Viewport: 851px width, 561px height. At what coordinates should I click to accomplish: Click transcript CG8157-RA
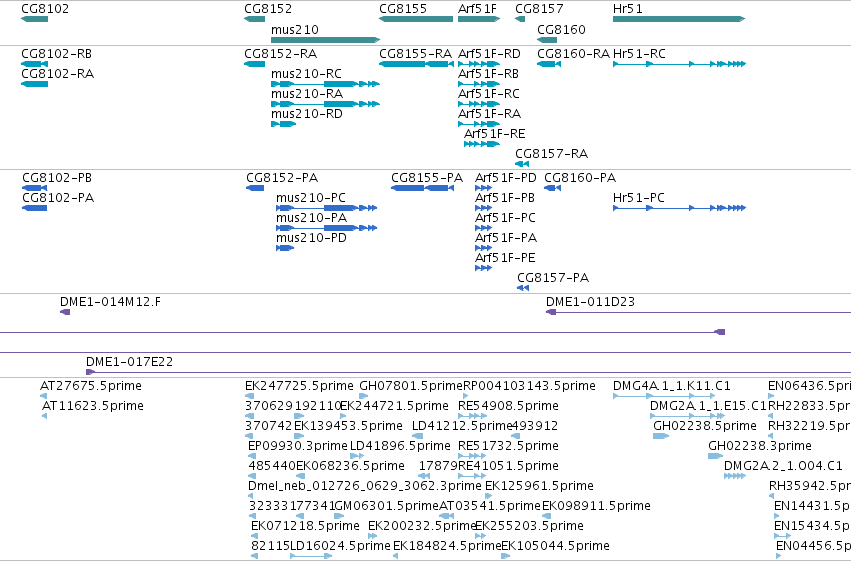coord(522,164)
